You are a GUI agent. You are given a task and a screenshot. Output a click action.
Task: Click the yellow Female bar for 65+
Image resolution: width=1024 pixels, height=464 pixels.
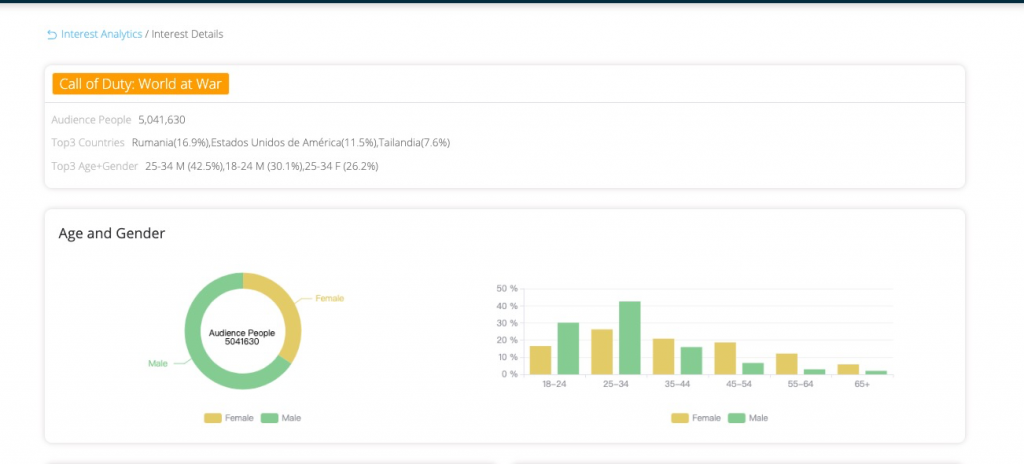coord(848,369)
